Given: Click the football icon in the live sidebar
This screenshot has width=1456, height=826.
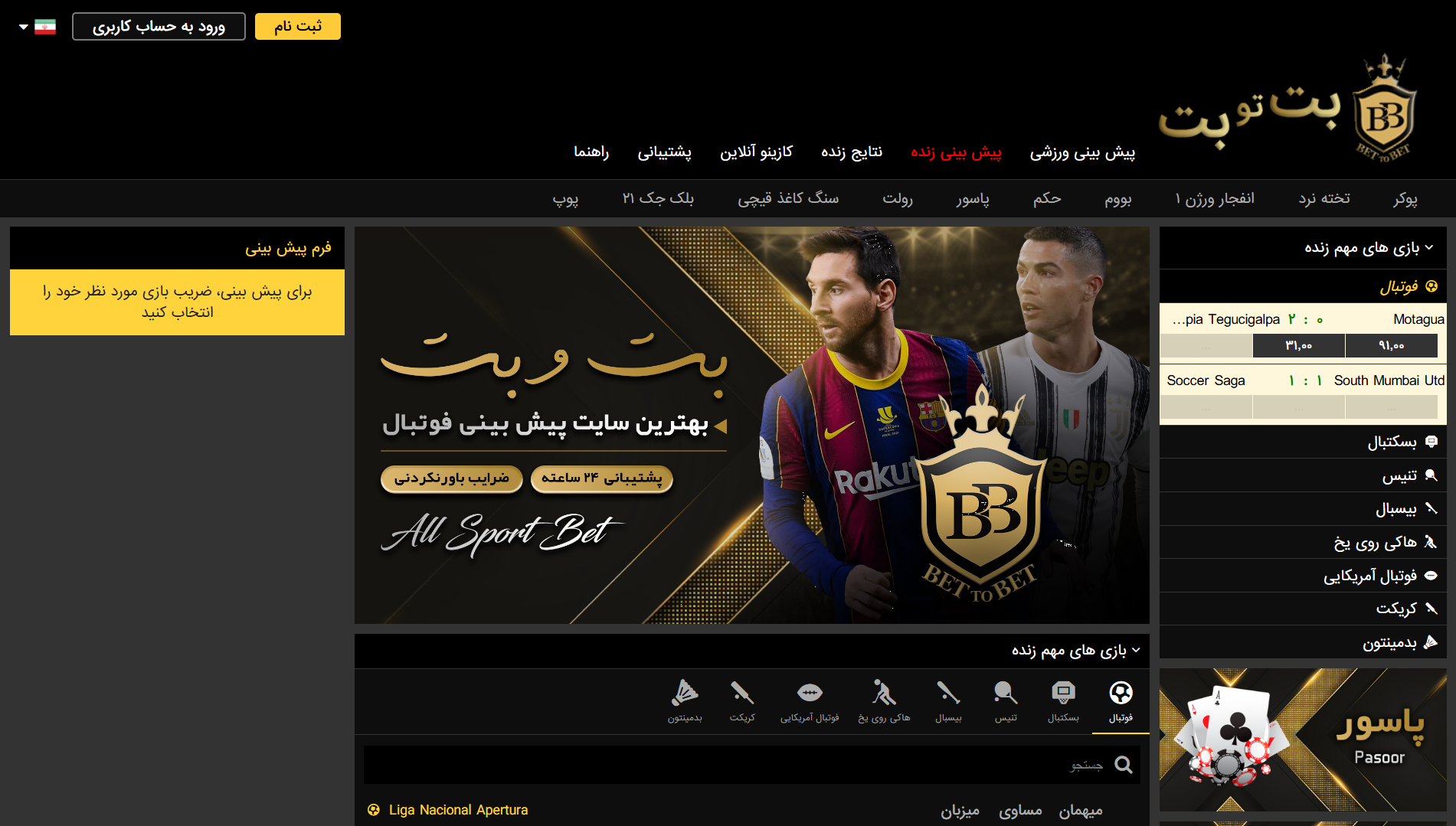Looking at the screenshot, I should point(1431,286).
